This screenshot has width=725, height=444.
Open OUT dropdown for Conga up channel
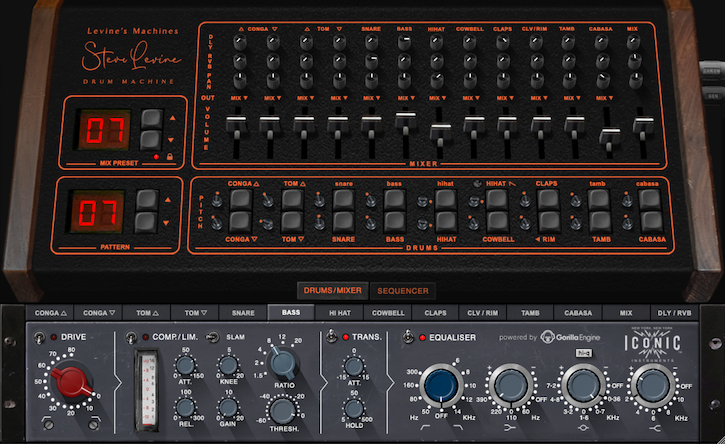click(239, 98)
